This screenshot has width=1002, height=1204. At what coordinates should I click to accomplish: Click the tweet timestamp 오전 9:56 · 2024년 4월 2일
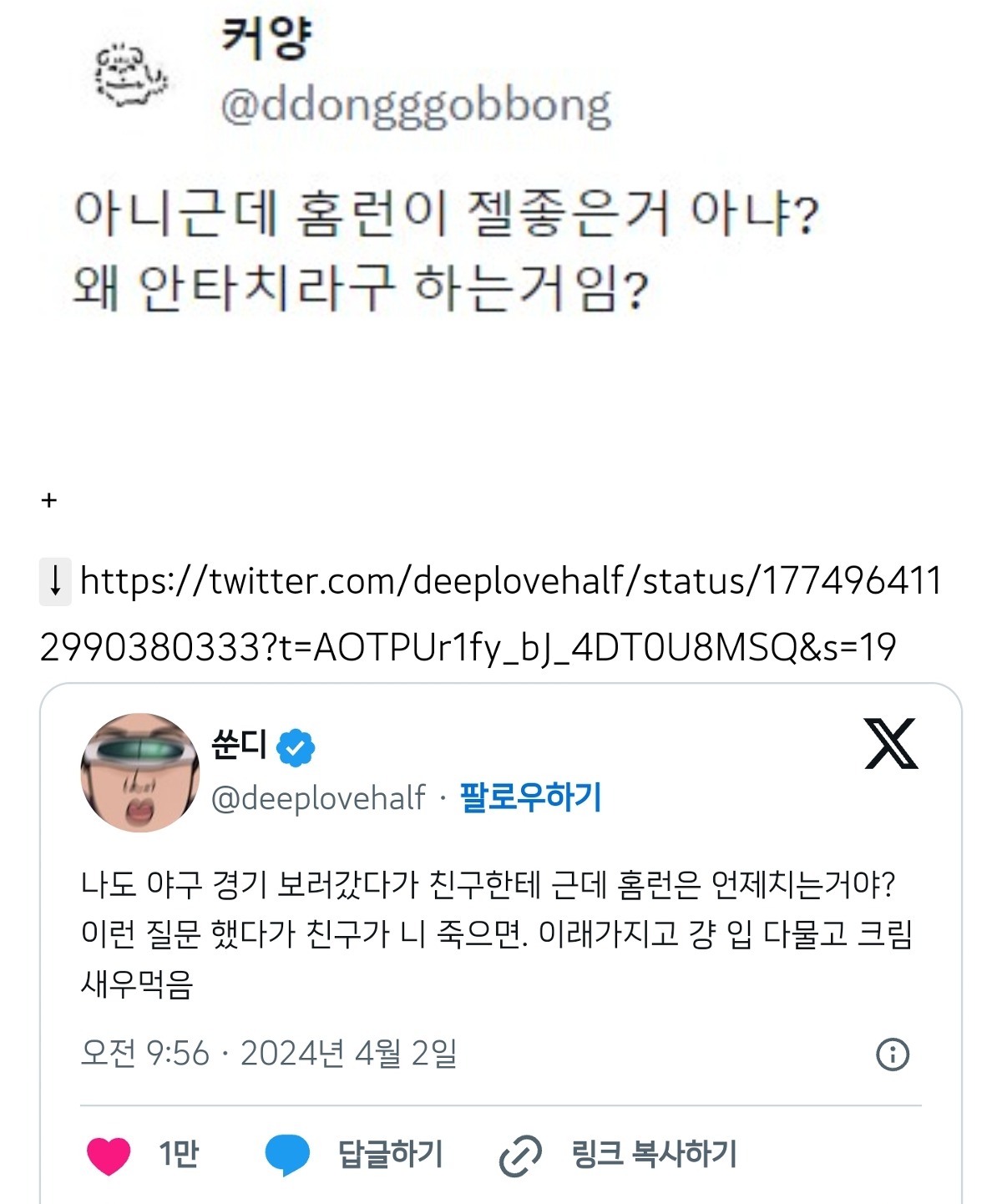point(269,1054)
